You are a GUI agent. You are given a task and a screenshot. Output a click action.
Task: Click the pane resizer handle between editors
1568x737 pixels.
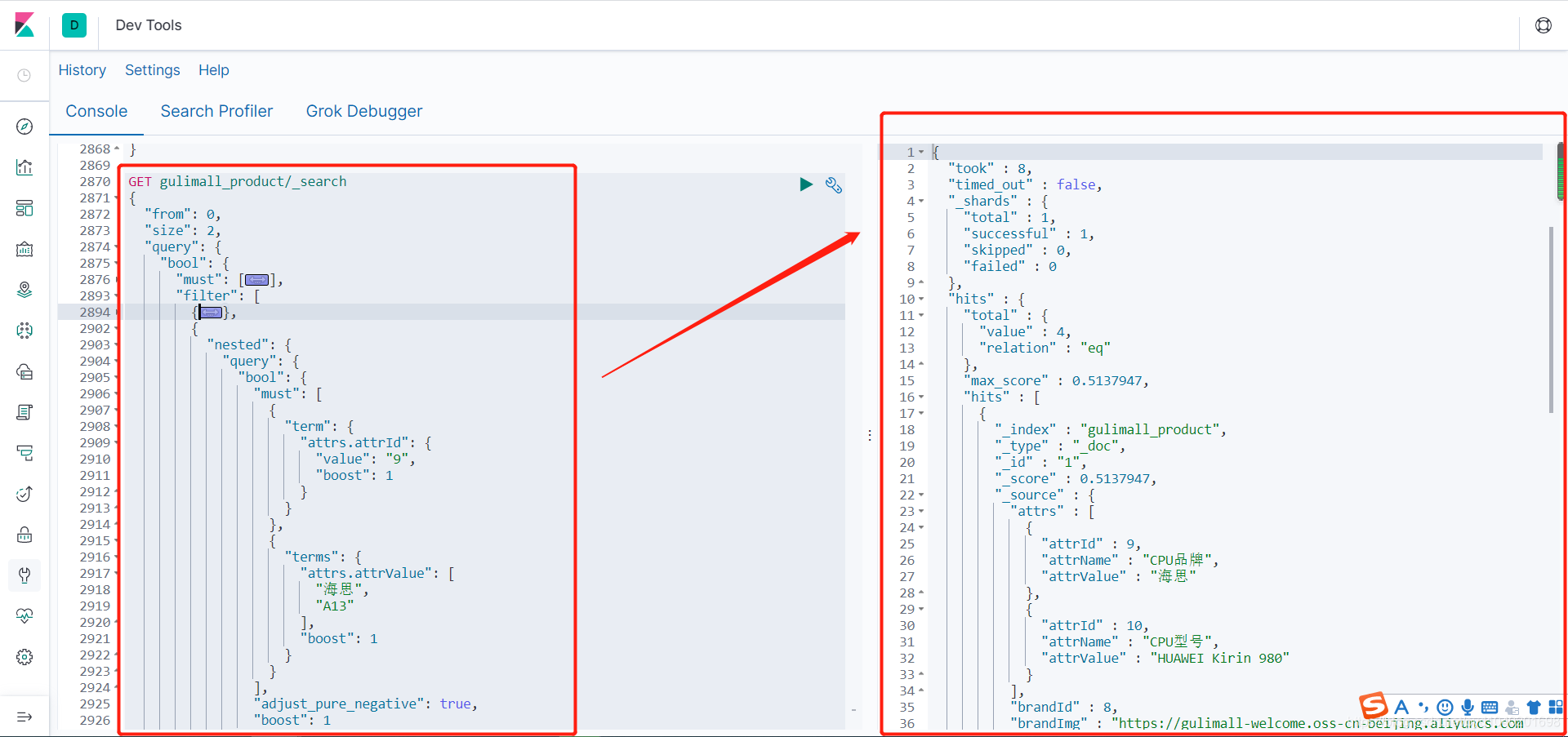[870, 435]
